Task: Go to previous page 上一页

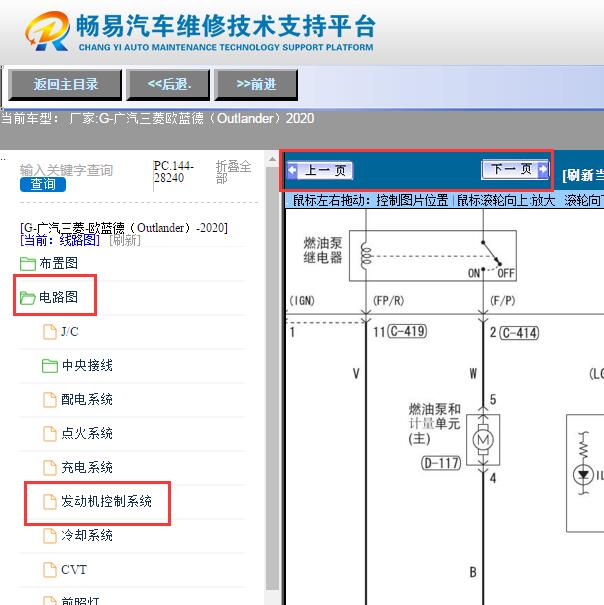Action: (320, 170)
